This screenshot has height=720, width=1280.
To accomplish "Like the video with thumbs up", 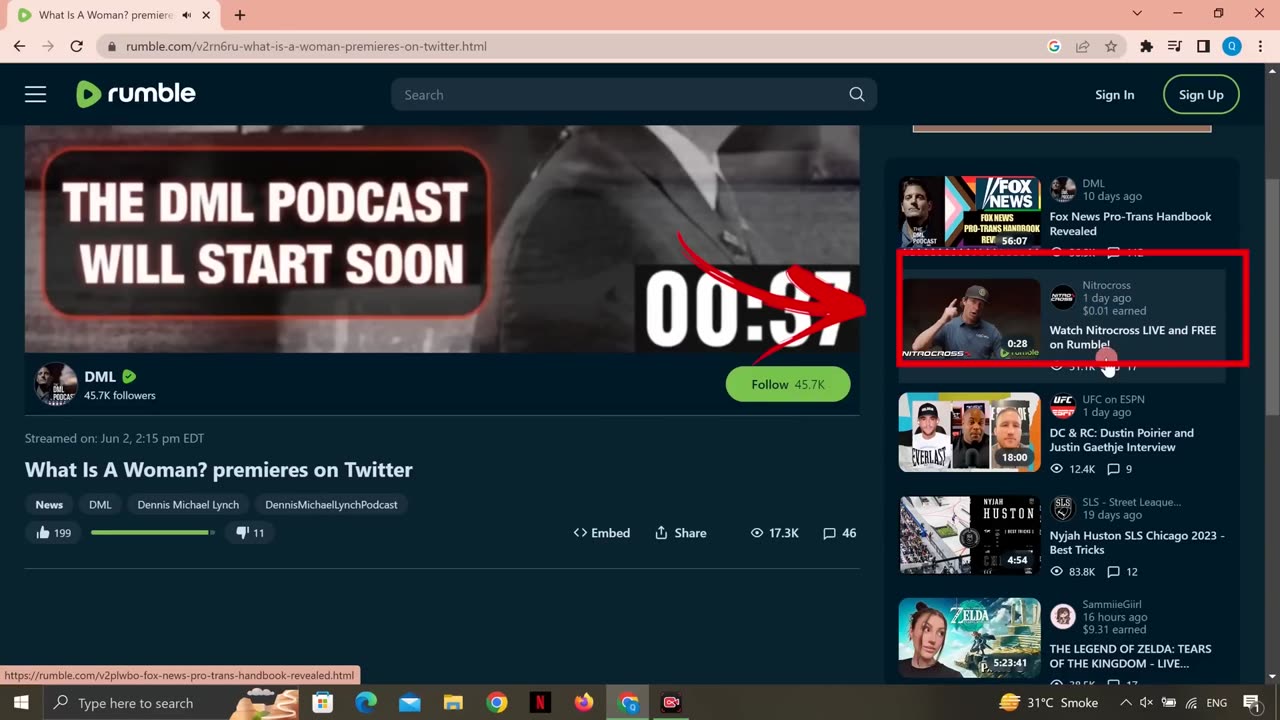I will tap(54, 533).
